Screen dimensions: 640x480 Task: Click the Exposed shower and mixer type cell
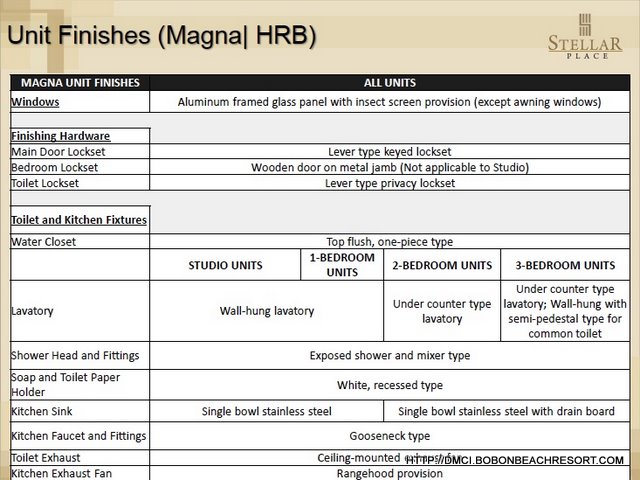click(389, 355)
